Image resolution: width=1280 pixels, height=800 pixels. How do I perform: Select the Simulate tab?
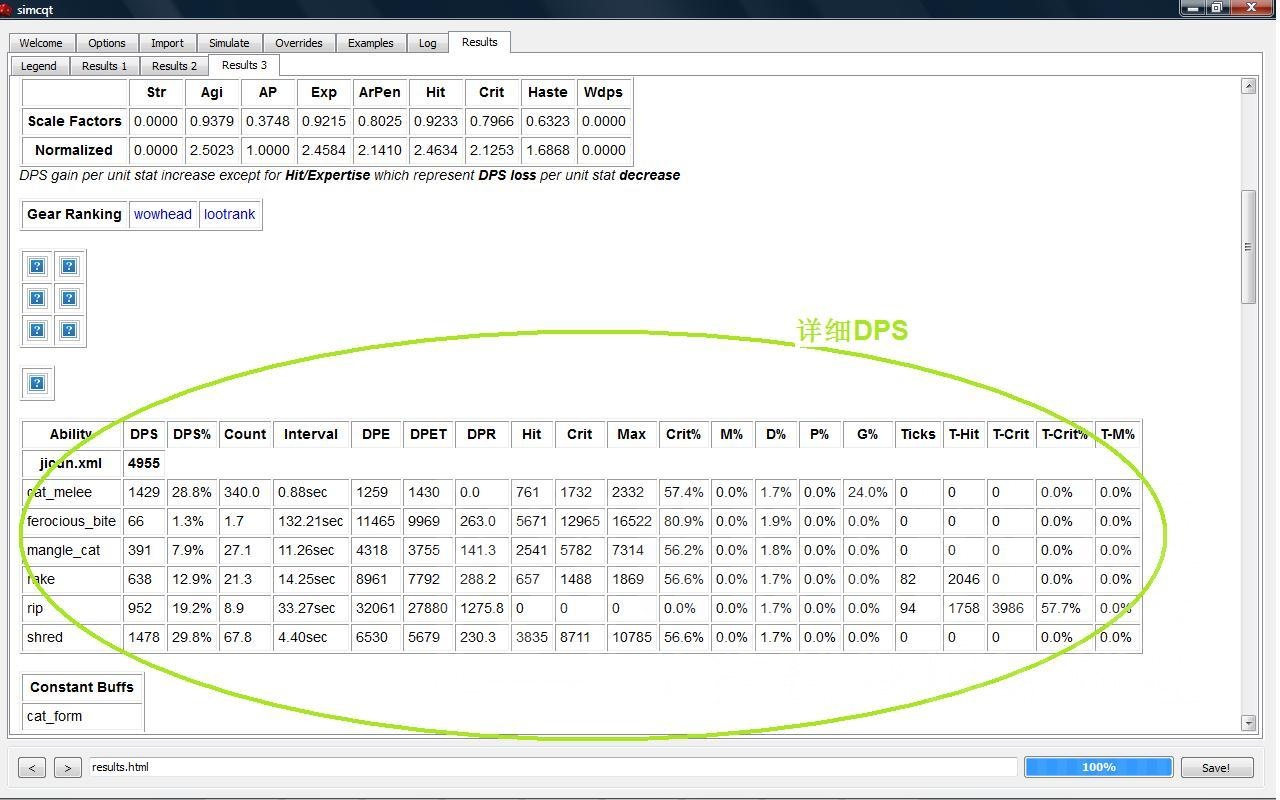pos(229,43)
